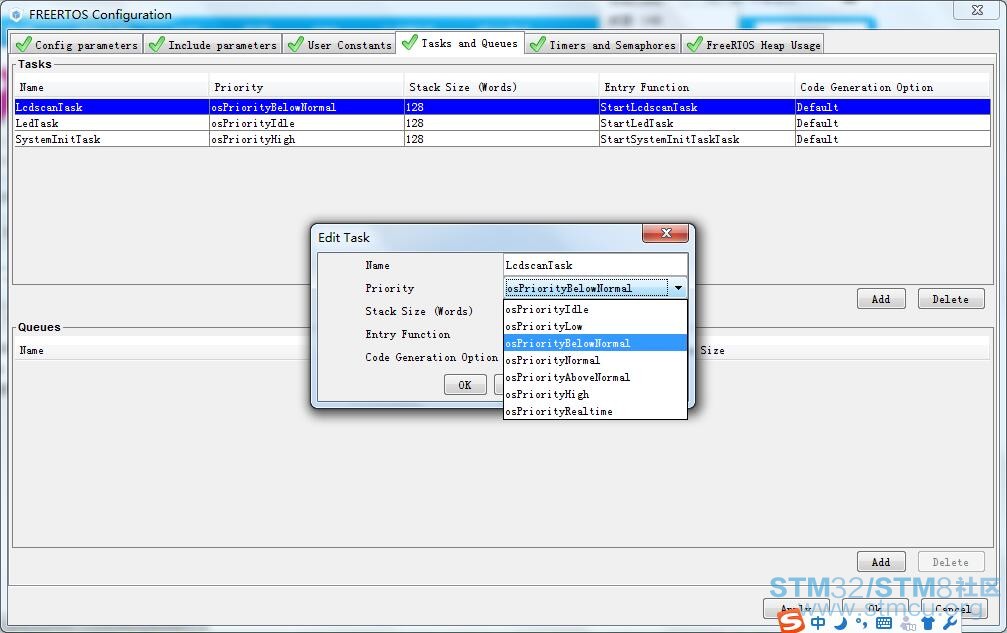Click StartSystemInitTaskTask entry function cell

click(696, 139)
